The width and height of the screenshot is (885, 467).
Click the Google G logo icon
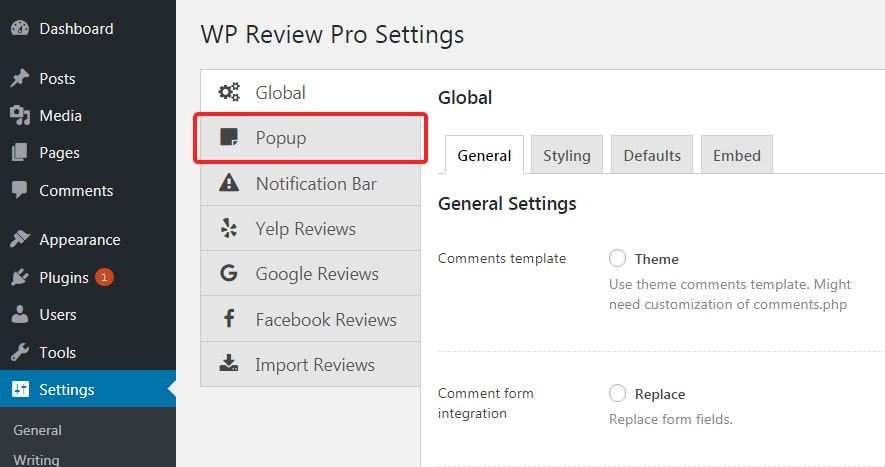(x=229, y=273)
